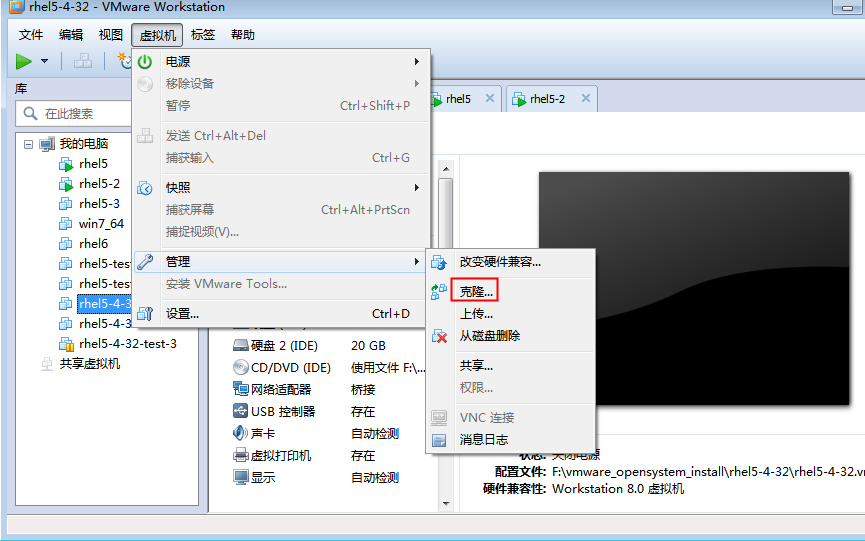Open the 帮助 menu
The image size is (865, 541).
click(243, 35)
